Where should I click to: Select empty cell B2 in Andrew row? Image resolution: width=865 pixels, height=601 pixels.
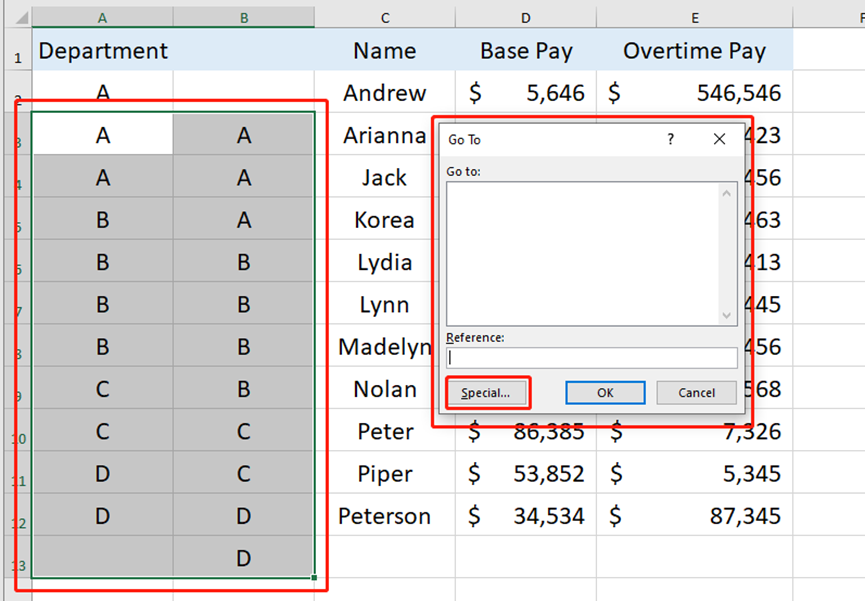[244, 92]
